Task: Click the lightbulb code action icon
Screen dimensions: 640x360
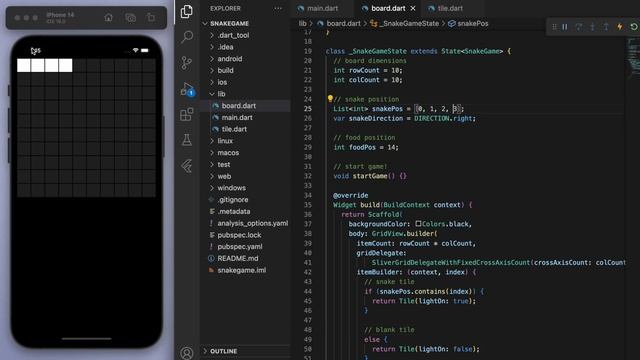Action: click(x=330, y=98)
